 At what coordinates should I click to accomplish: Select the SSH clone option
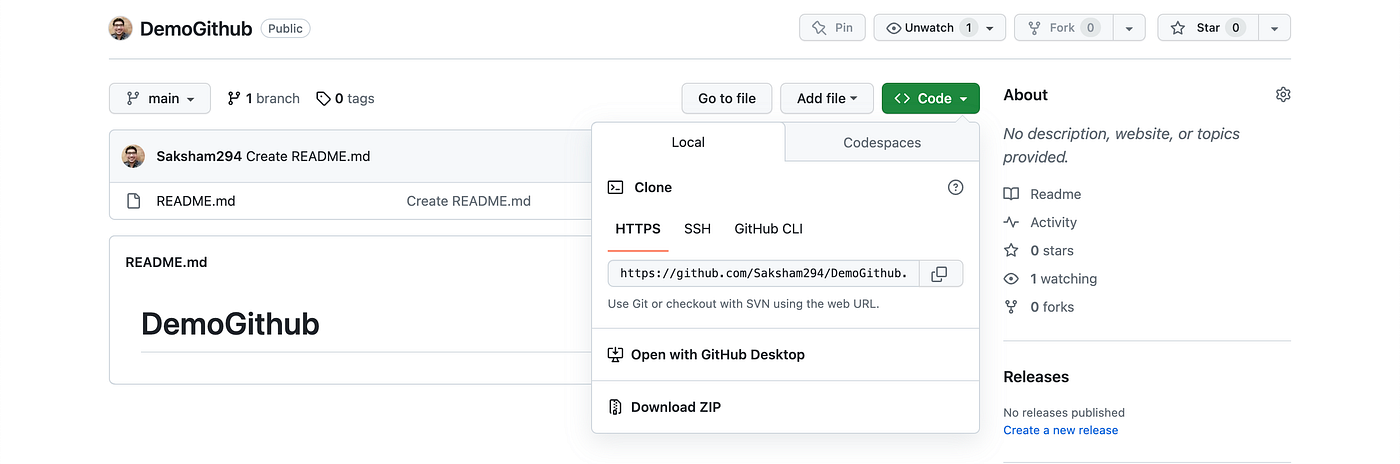697,229
